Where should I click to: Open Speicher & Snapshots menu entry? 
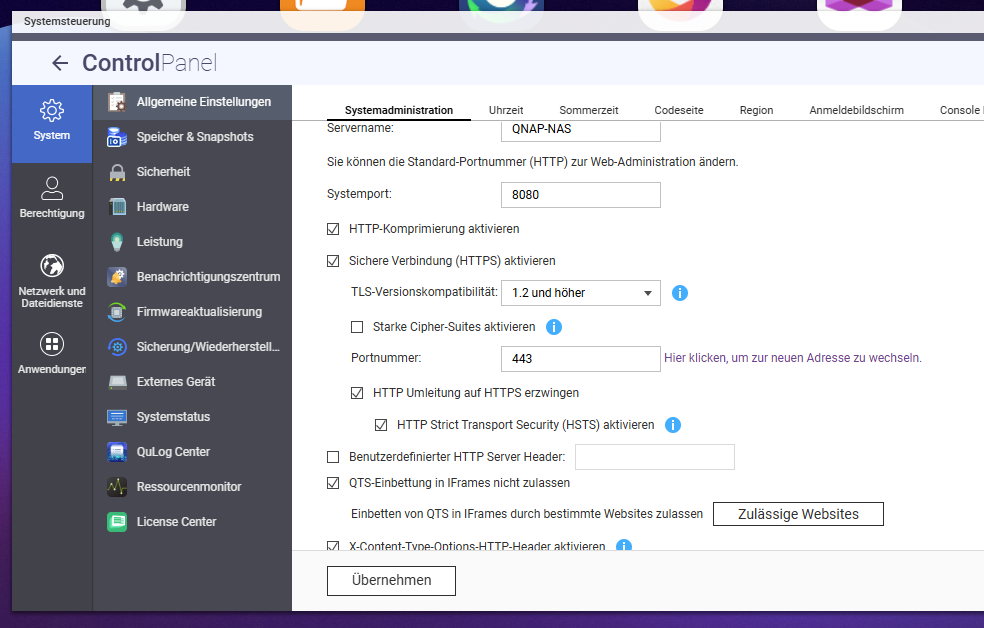192,137
